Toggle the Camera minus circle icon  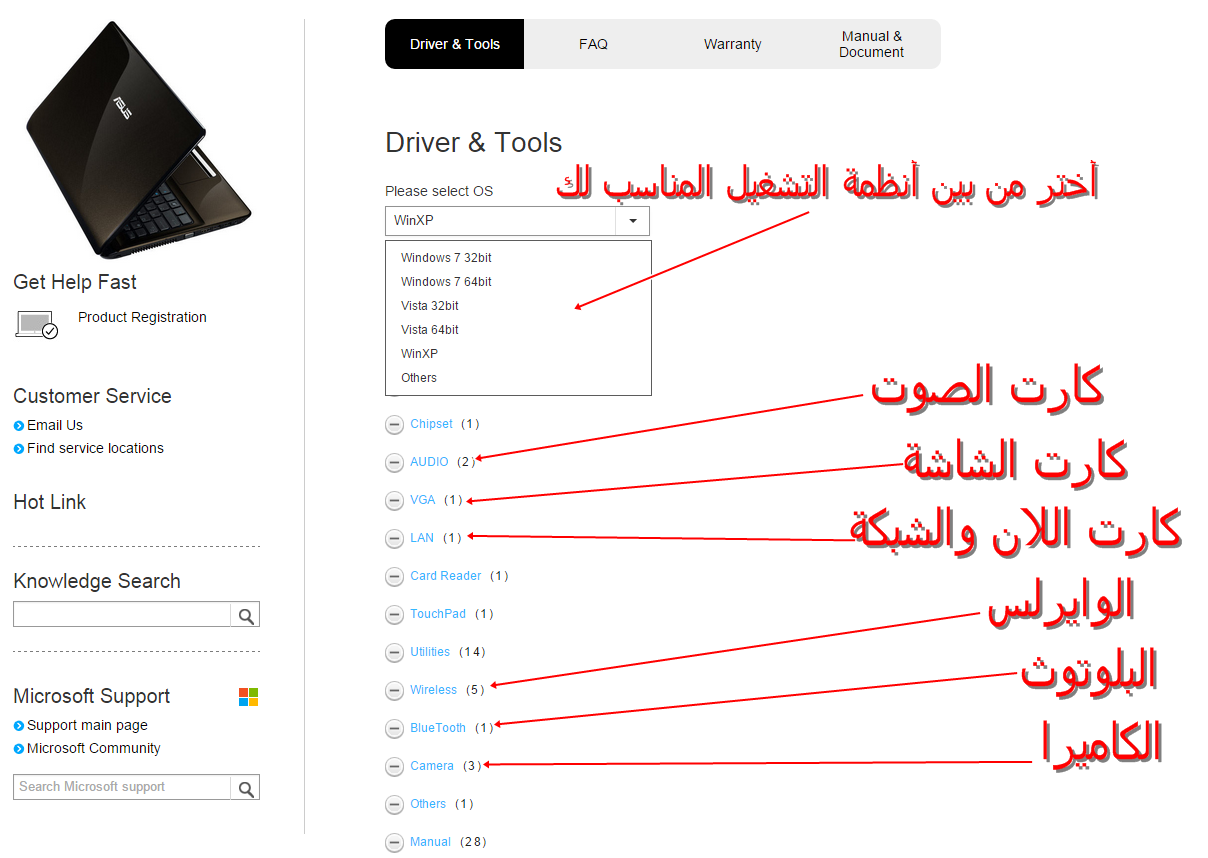(x=394, y=766)
